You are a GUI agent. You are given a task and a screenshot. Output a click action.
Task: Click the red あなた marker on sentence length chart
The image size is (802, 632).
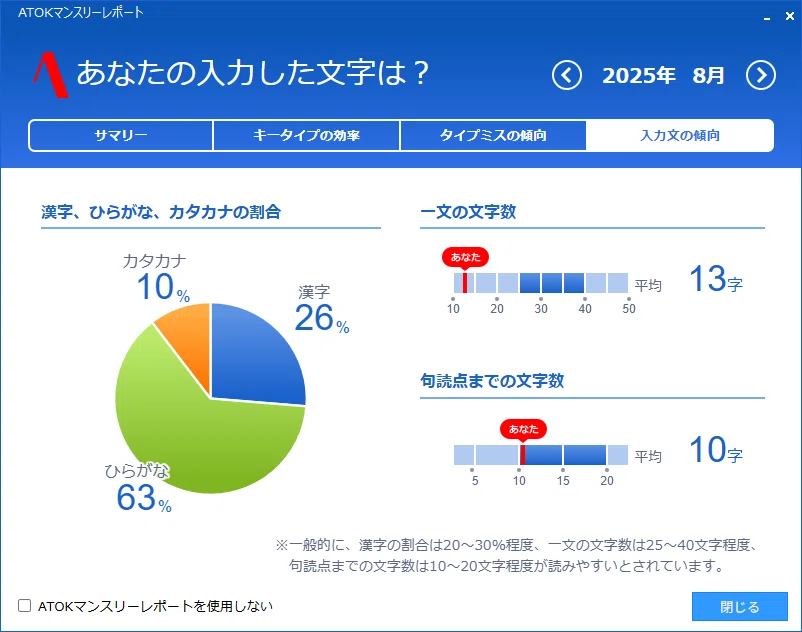[x=465, y=257]
